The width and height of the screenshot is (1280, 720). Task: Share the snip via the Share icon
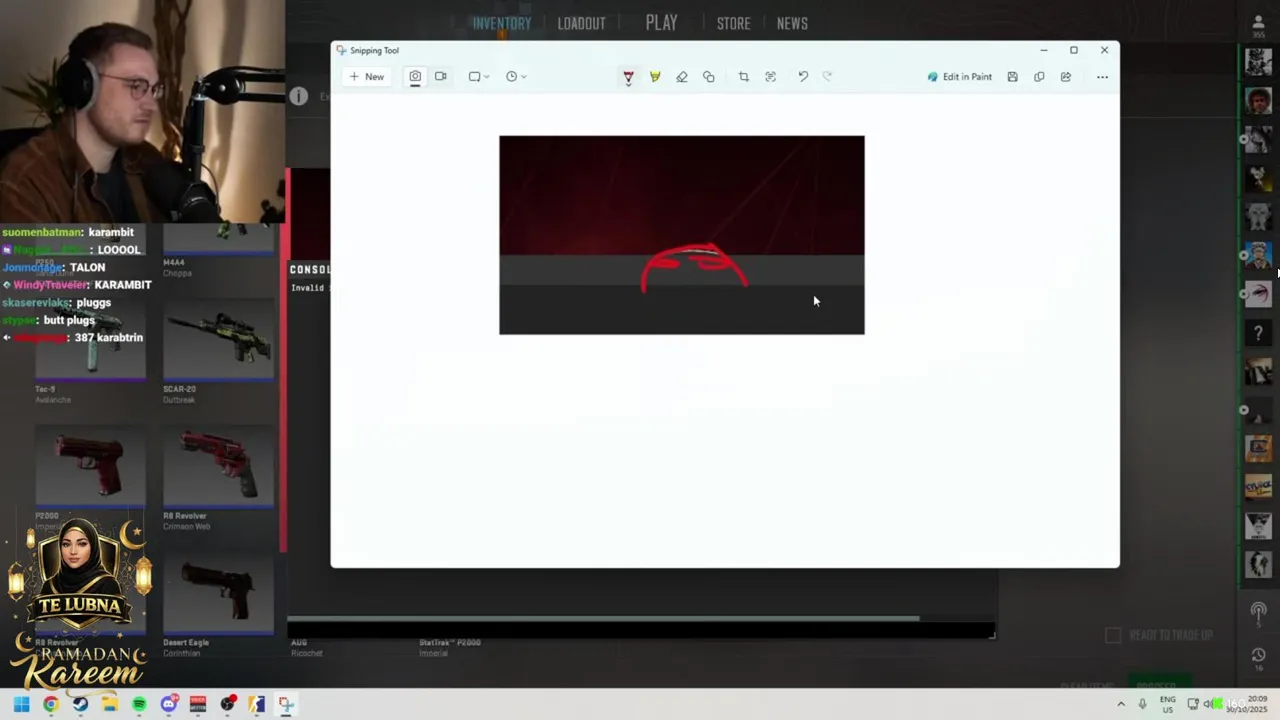[1066, 77]
